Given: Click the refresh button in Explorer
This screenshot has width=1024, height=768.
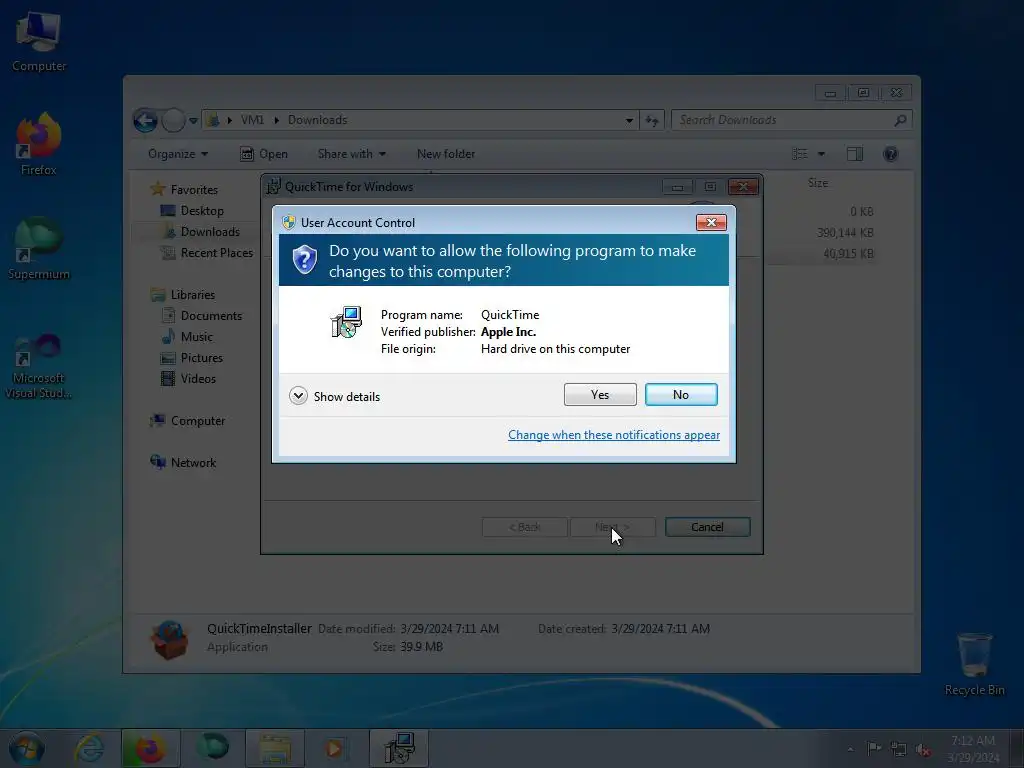Looking at the screenshot, I should tap(652, 120).
